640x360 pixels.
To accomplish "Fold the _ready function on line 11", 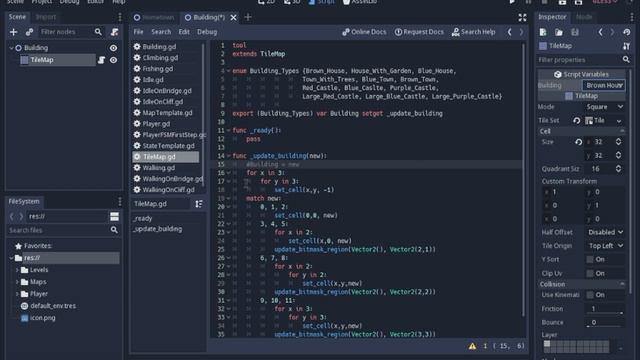I will click(228, 130).
